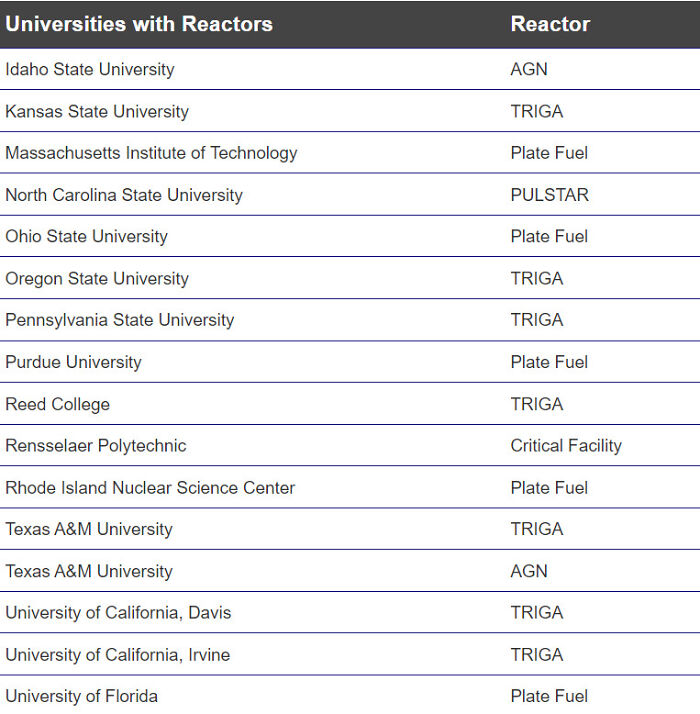Viewport: 700px width, 714px height.
Task: Click Pennsylvania State University entry
Action: [x=120, y=320]
